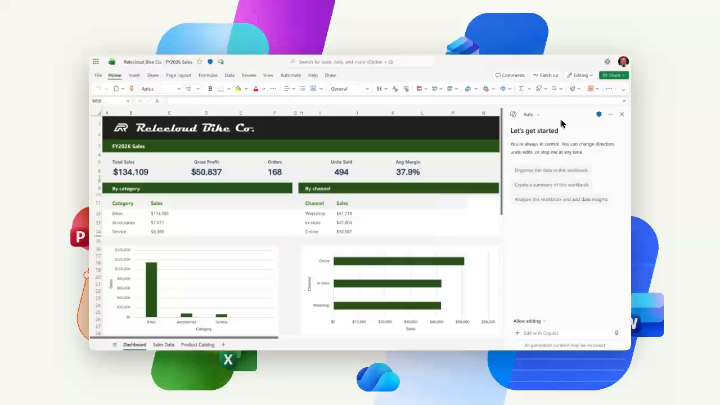
Task: Click the Conditional Formatting icon
Action: (419, 89)
